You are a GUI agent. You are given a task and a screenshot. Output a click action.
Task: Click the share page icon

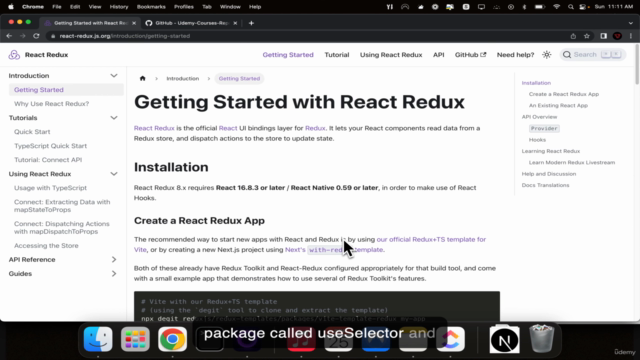573,36
